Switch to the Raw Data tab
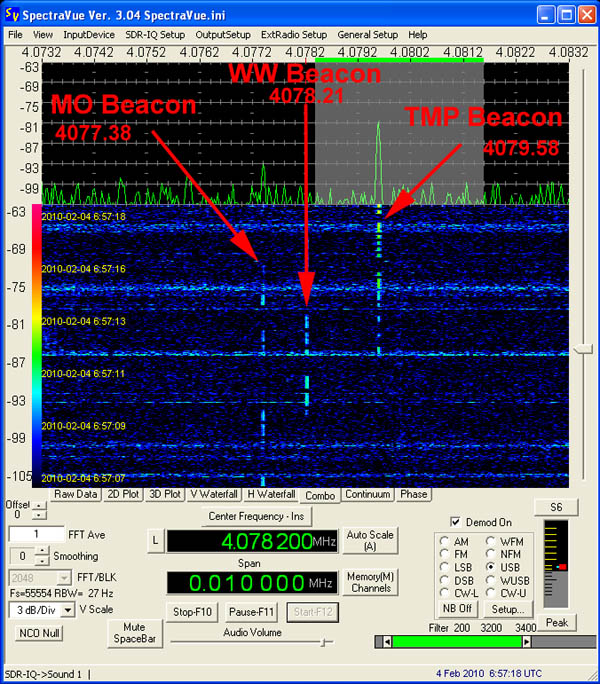Viewport: 600px width, 684px height. [75, 494]
